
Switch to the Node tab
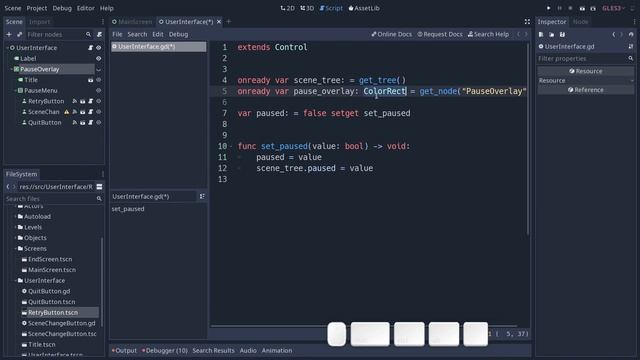pos(580,22)
